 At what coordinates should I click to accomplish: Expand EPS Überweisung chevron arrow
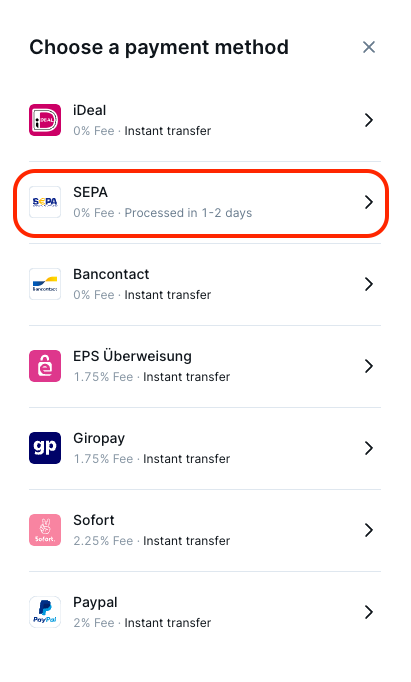click(369, 366)
